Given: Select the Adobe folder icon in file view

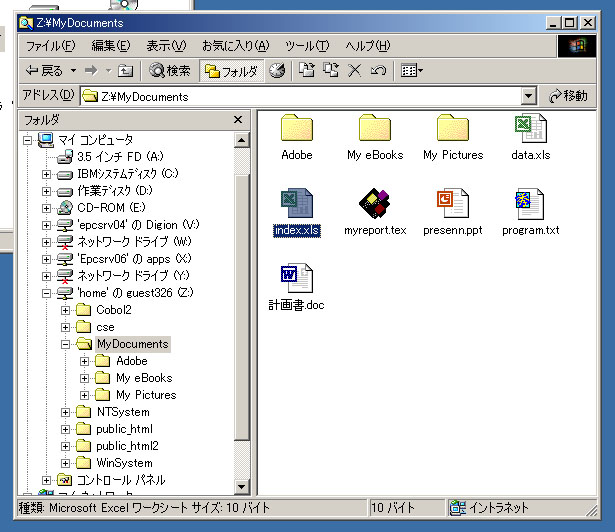Looking at the screenshot, I should 297,128.
